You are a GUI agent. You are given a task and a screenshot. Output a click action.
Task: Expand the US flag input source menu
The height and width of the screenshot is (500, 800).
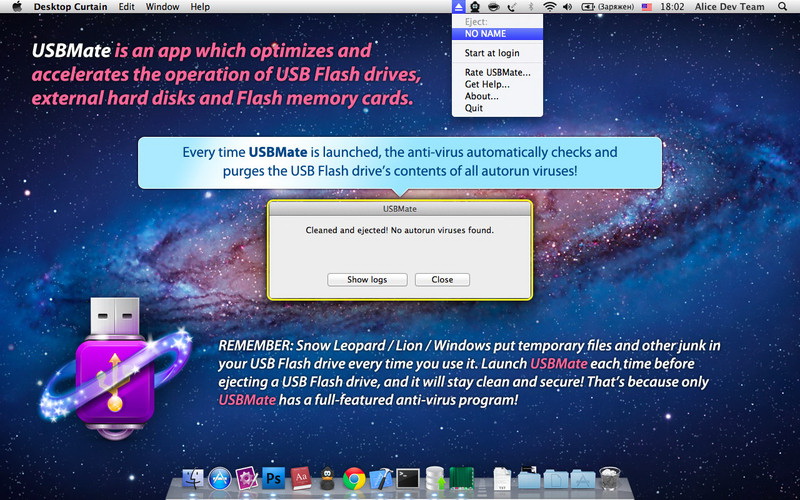click(647, 7)
